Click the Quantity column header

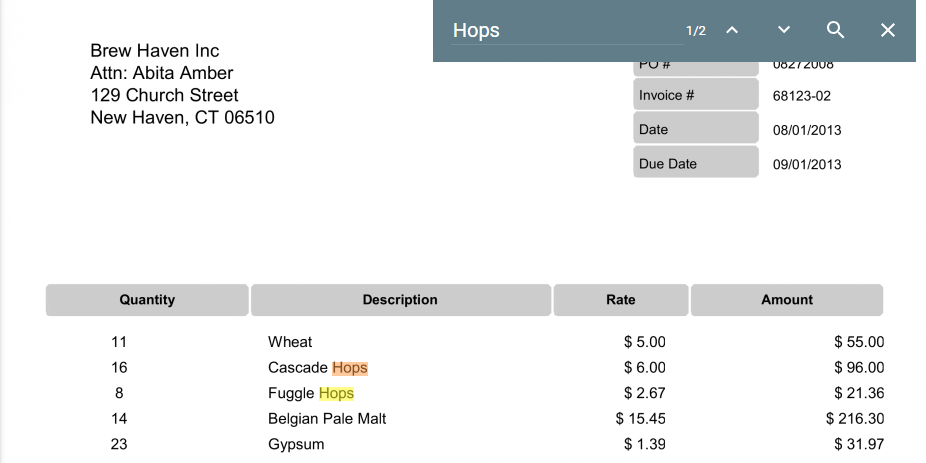(x=147, y=300)
